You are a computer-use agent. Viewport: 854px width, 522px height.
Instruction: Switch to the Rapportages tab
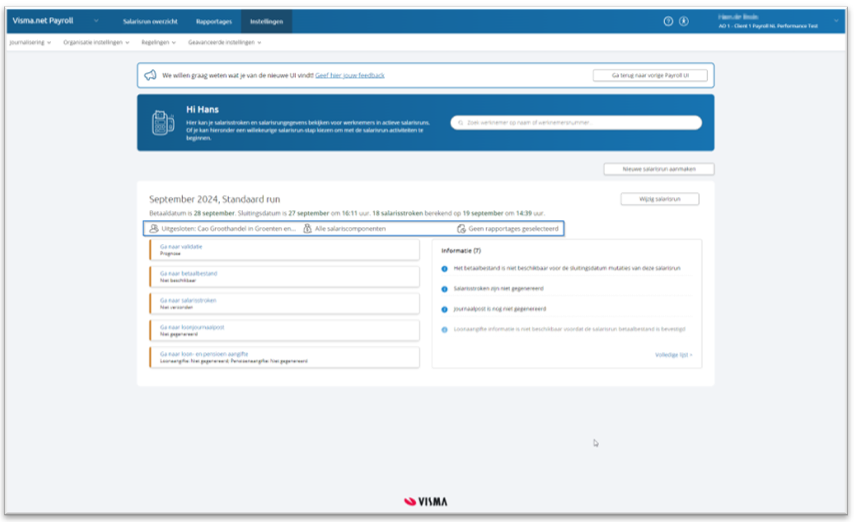click(x=214, y=21)
